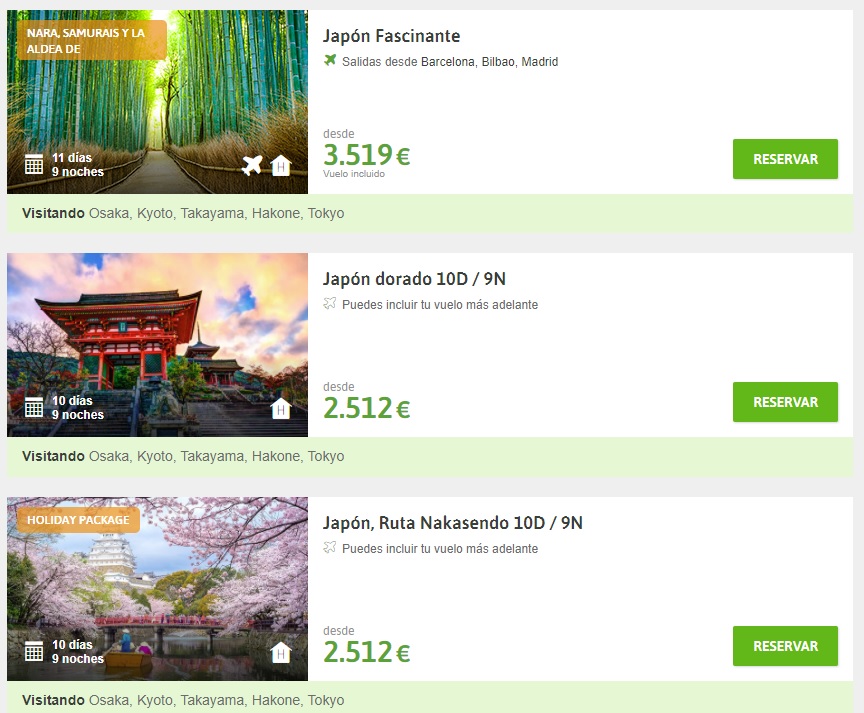Reserve the Japón Fascinante trip

tap(785, 159)
